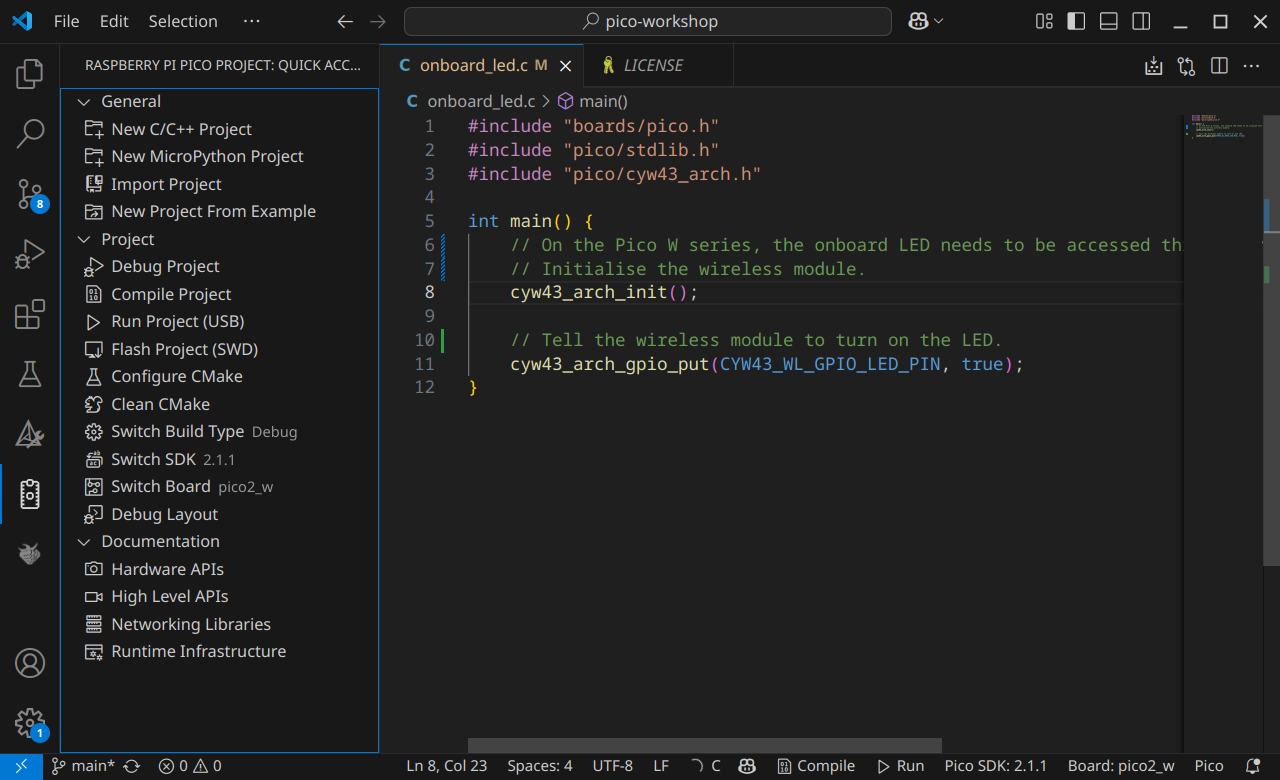Open the CMake triangle view in activity bar
Screen dimensions: 1280x780
[x=30, y=434]
